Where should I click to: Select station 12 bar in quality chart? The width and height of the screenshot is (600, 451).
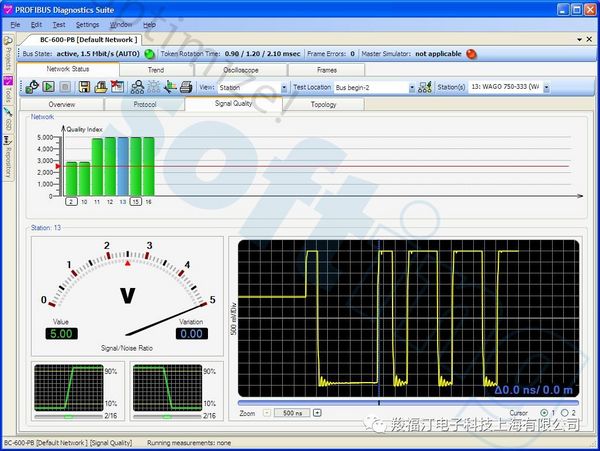(x=110, y=166)
